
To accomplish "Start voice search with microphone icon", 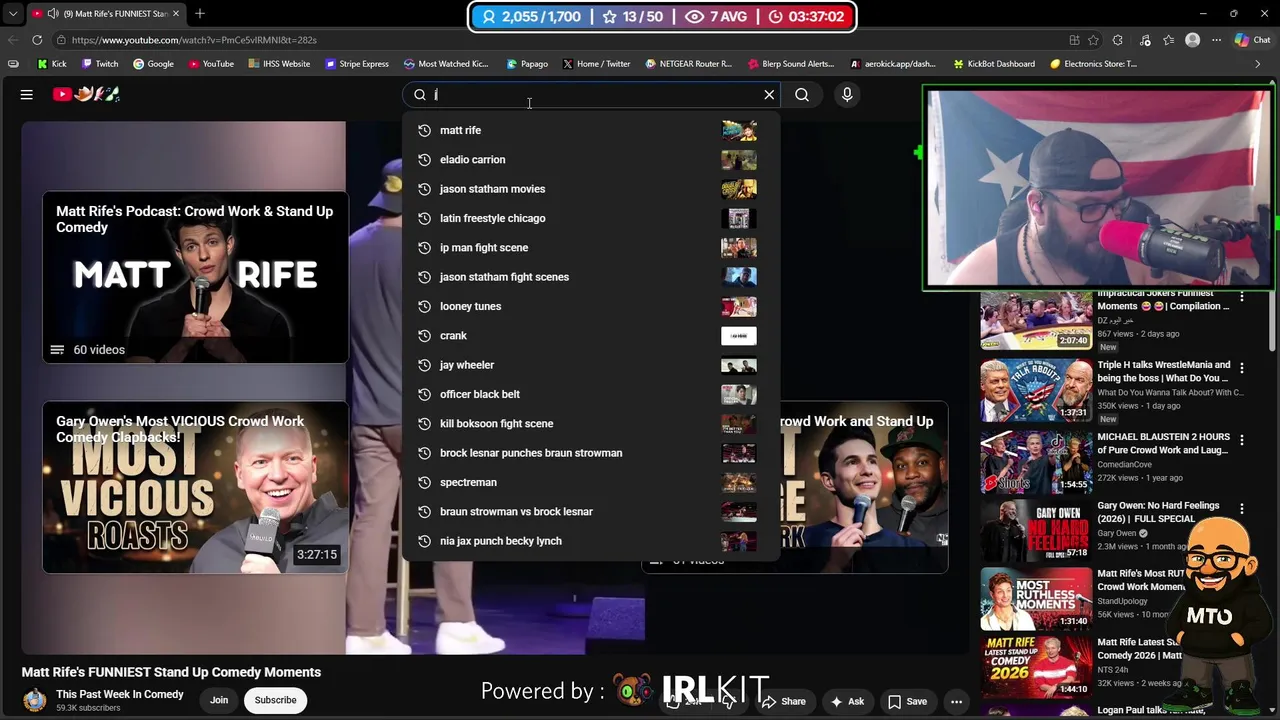I will coord(847,95).
